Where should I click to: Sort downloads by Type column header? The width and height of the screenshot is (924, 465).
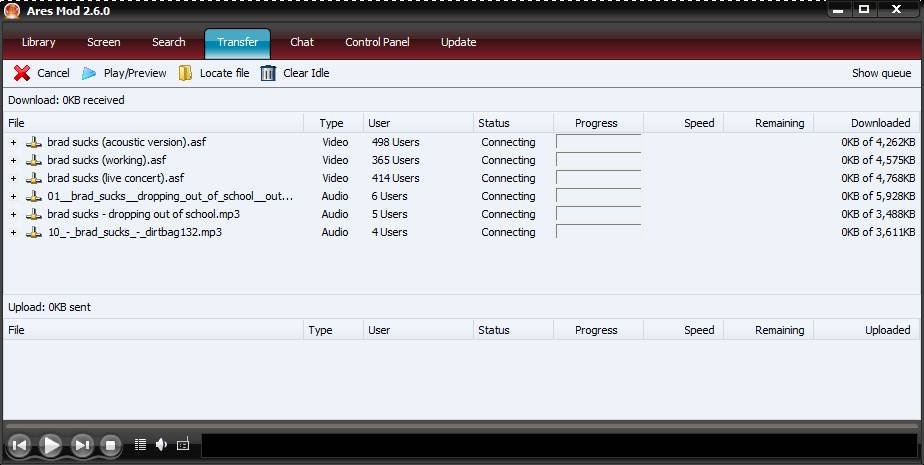334,123
